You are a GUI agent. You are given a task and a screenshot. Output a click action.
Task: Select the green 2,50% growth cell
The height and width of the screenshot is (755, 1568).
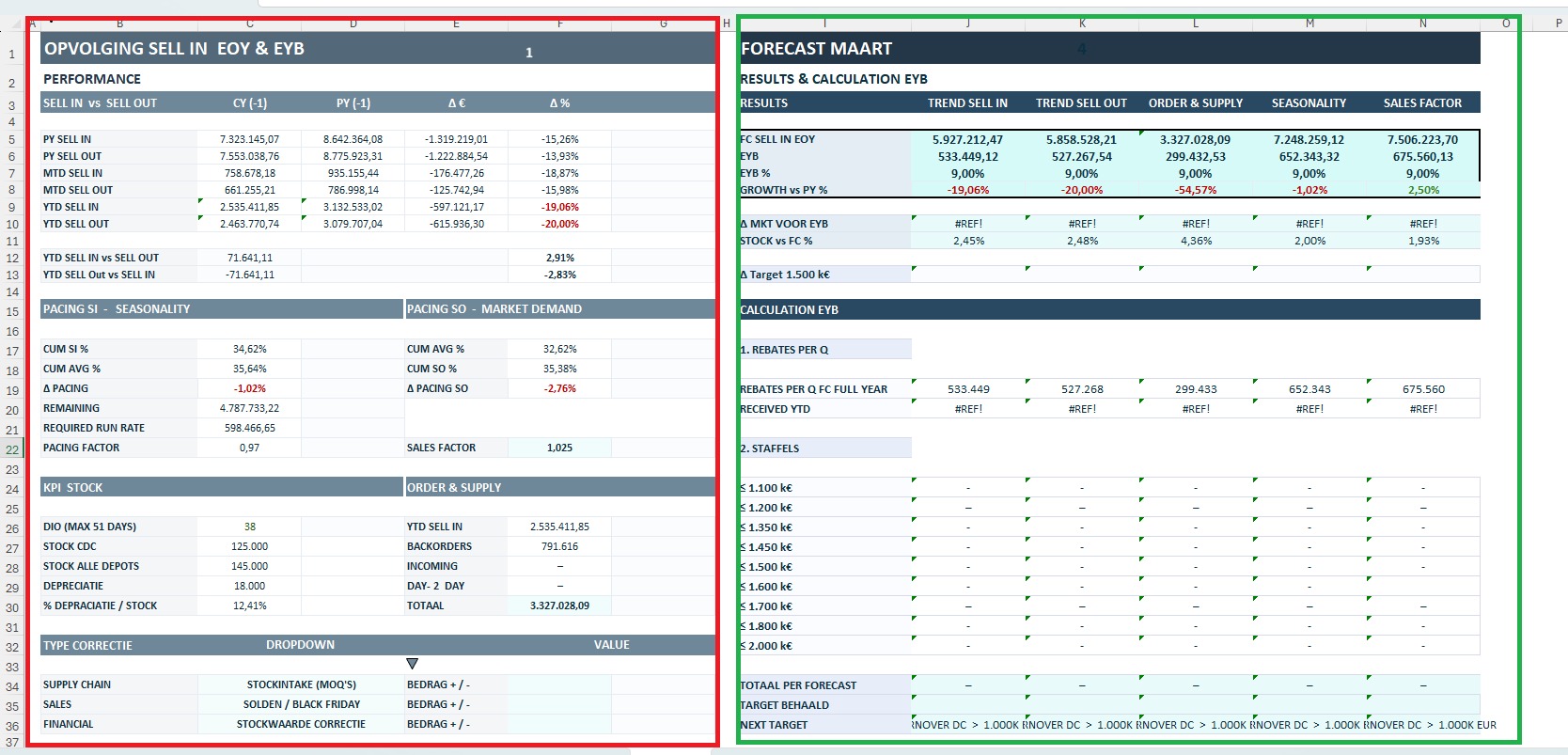[1422, 190]
